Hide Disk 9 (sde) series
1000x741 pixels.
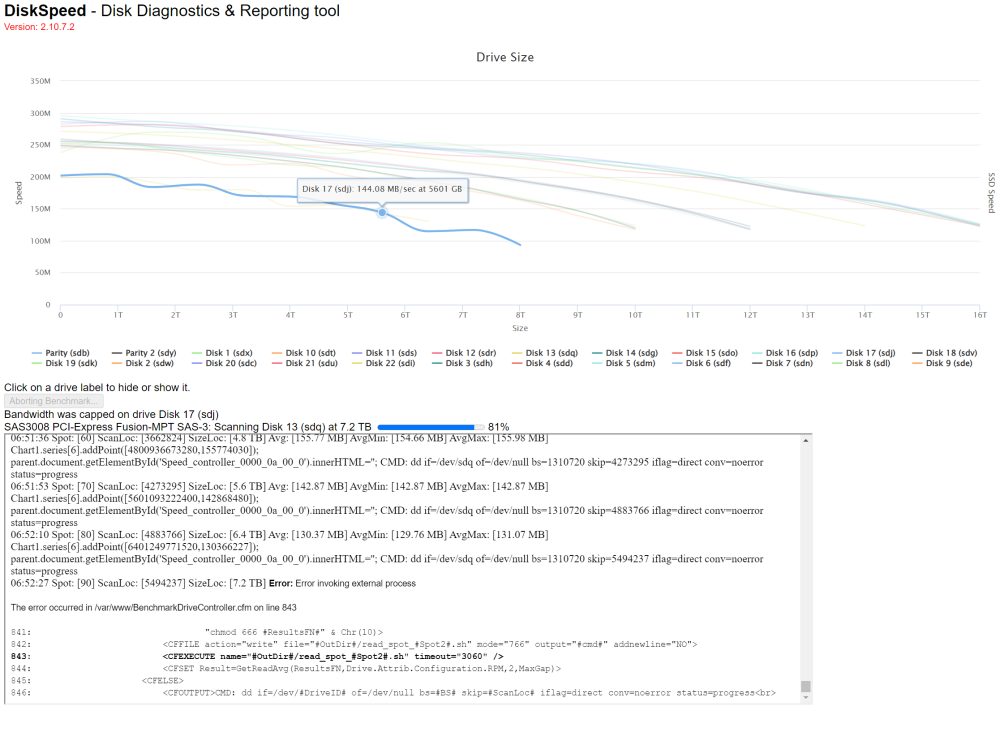tap(943, 363)
